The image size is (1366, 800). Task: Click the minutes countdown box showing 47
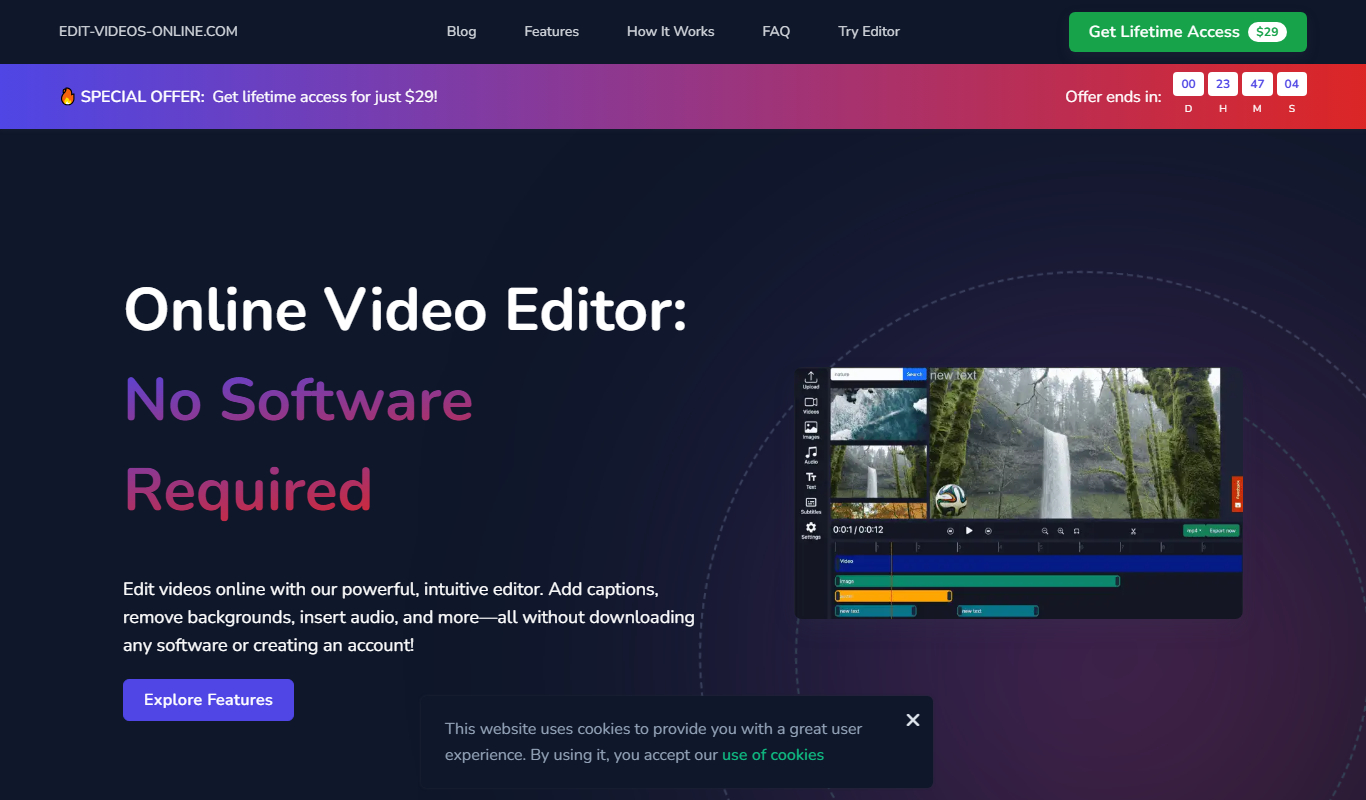click(1257, 84)
